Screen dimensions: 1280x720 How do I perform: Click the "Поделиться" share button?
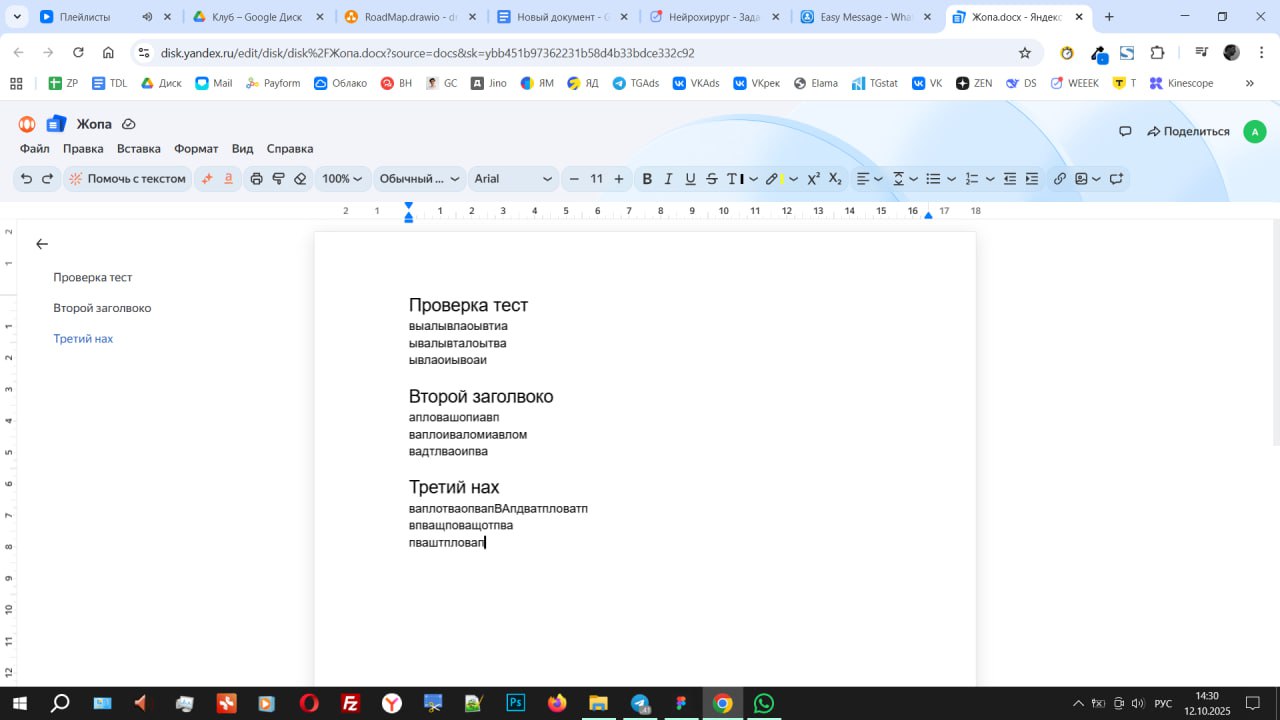point(1188,132)
